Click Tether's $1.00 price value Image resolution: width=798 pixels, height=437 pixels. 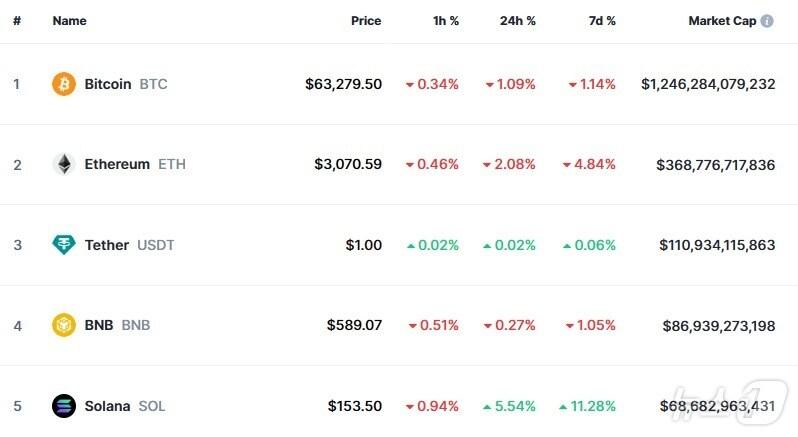[364, 245]
